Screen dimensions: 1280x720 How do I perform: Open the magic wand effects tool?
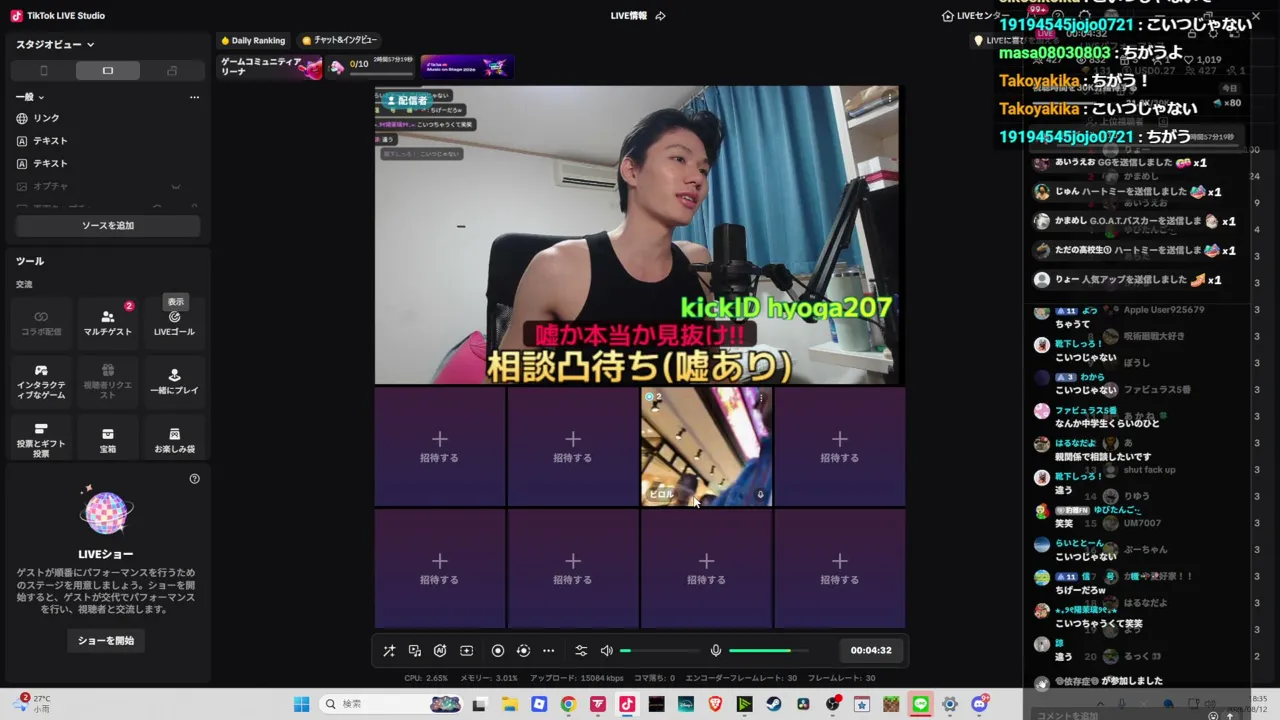pos(389,651)
